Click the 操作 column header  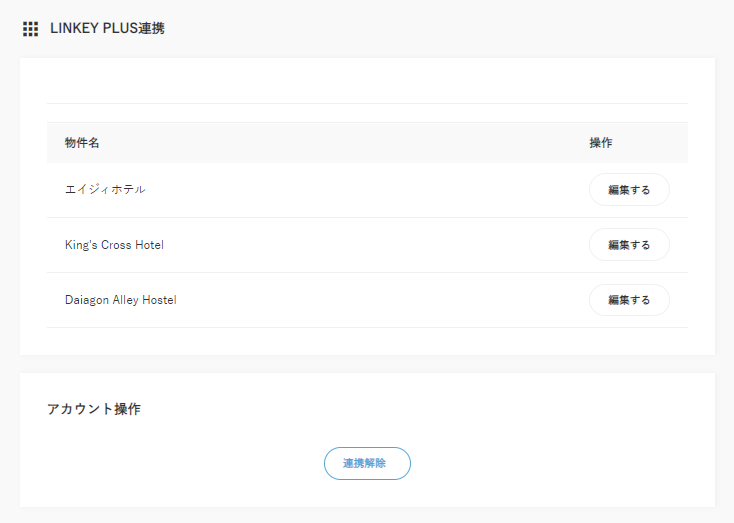pyautogui.click(x=601, y=143)
